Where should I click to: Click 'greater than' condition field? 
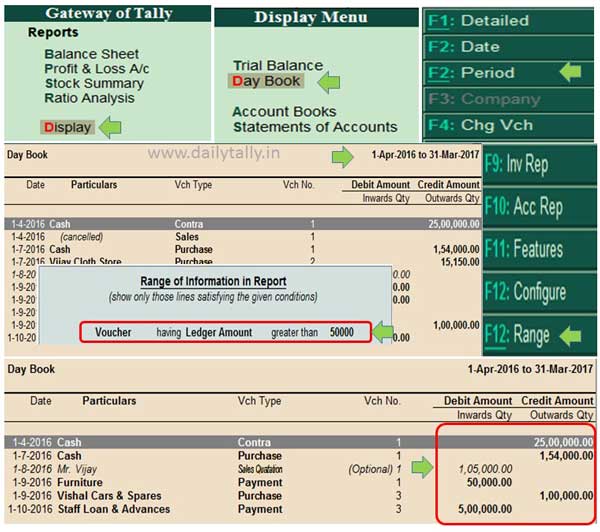(295, 333)
